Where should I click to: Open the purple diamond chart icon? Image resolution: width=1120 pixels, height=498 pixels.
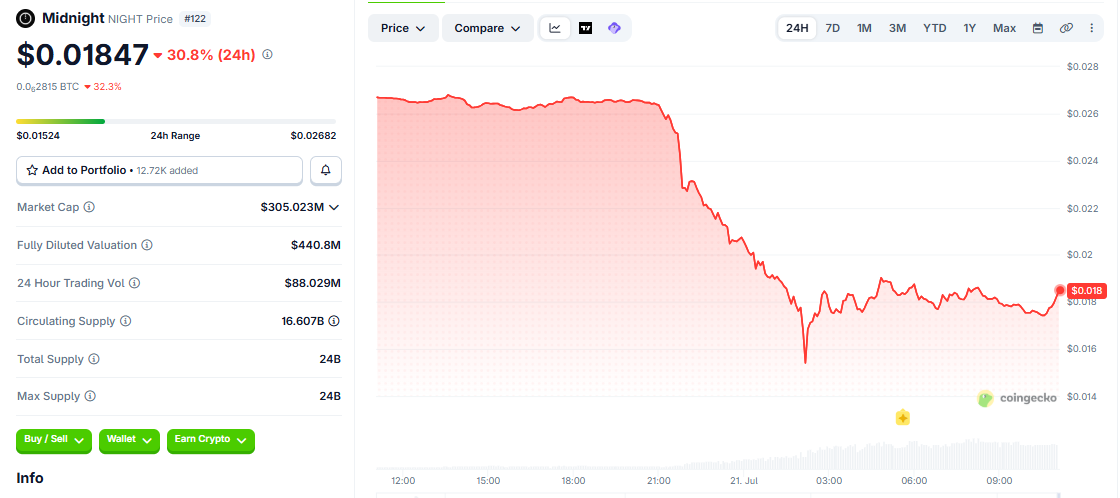(614, 28)
